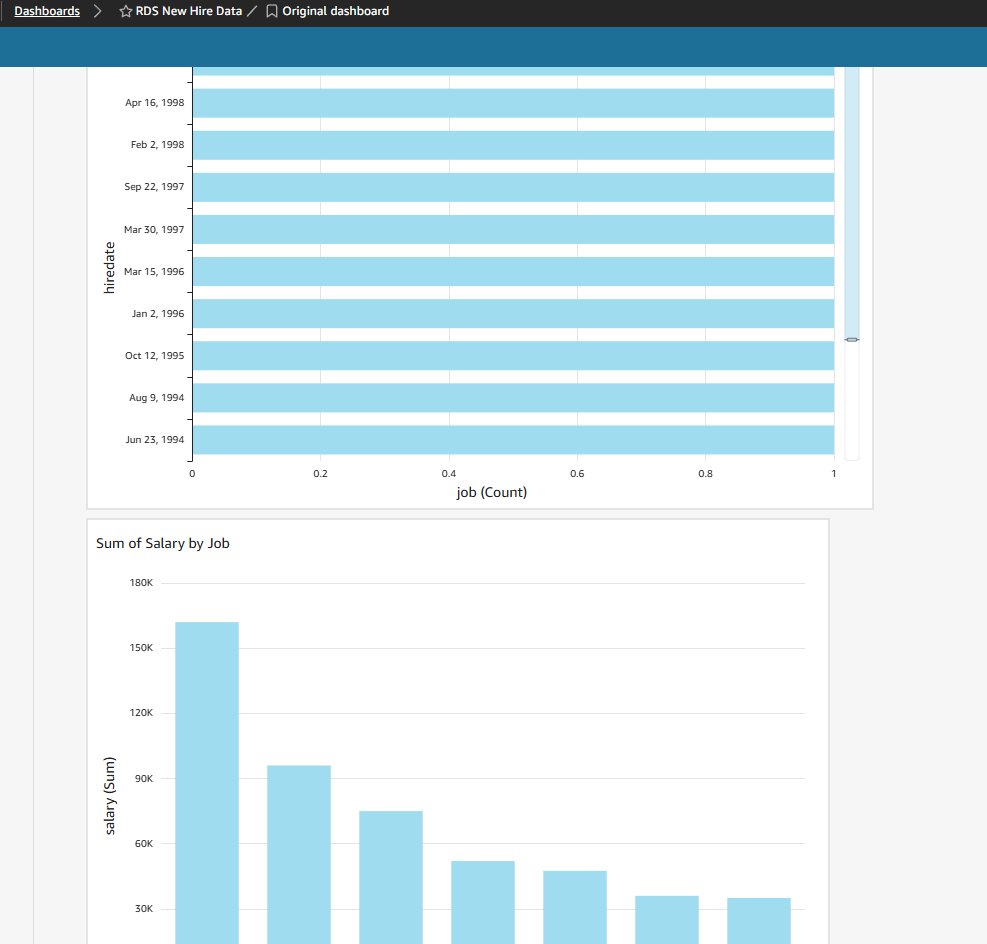The height and width of the screenshot is (944, 987).
Task: Click the salary (Sum) axis label
Action: pyautogui.click(x=110, y=800)
